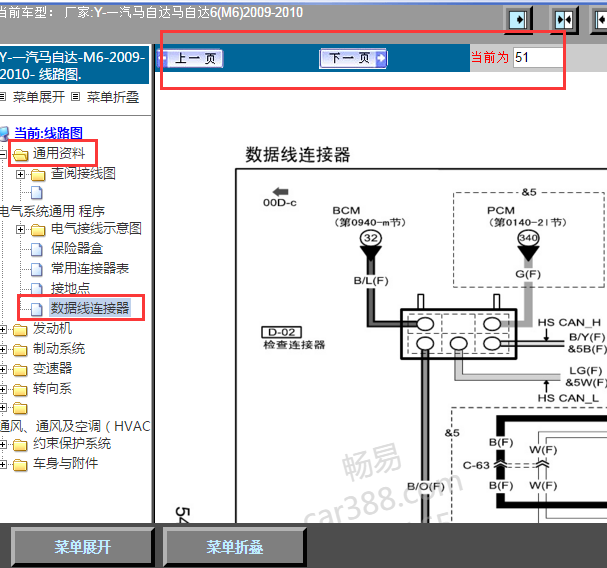Screen dimensions: 607x568
Task: Open the 查阅接线图 folder
Action: pyautogui.click(x=83, y=173)
